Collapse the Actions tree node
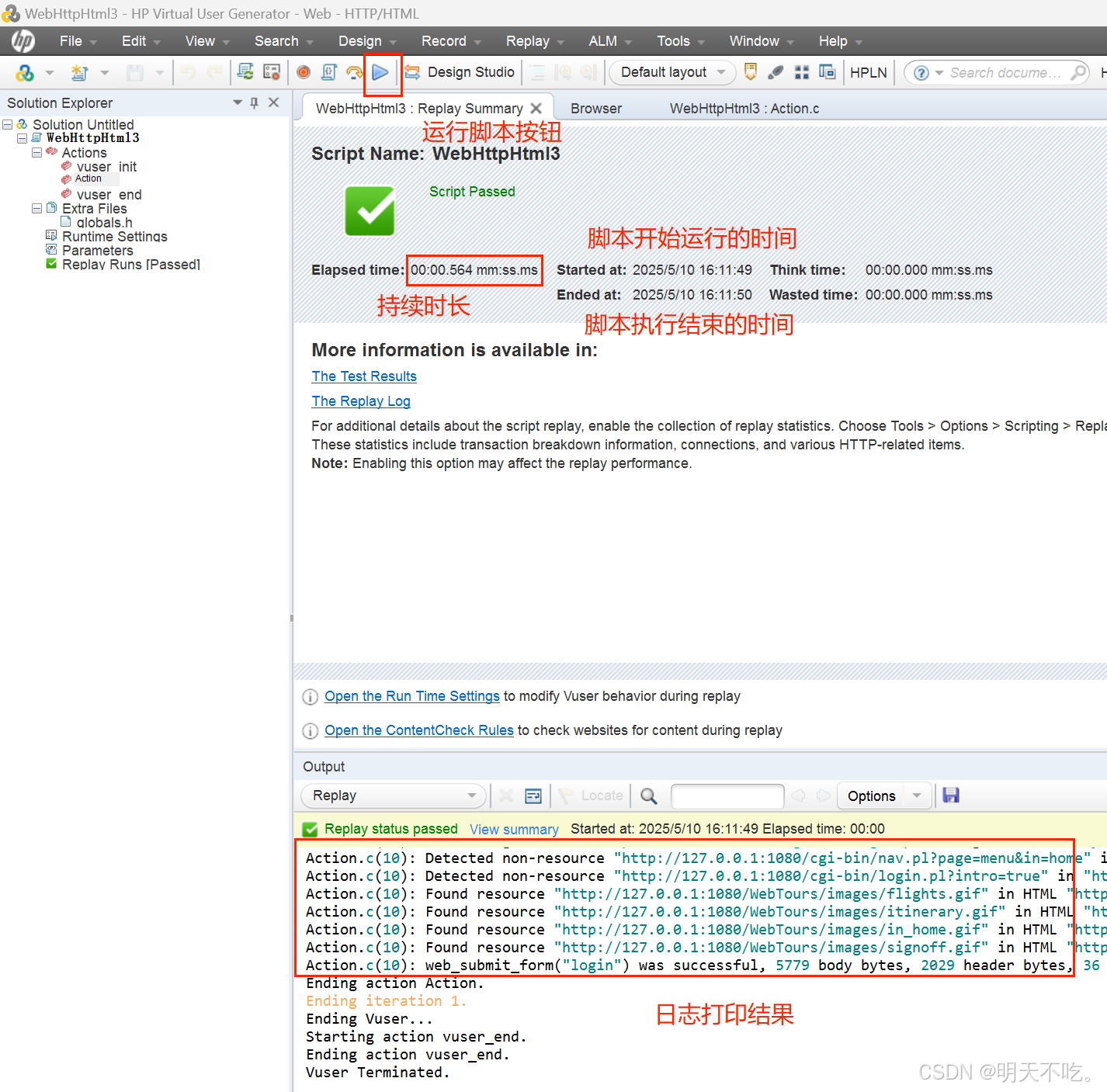This screenshot has width=1107, height=1092. [36, 152]
